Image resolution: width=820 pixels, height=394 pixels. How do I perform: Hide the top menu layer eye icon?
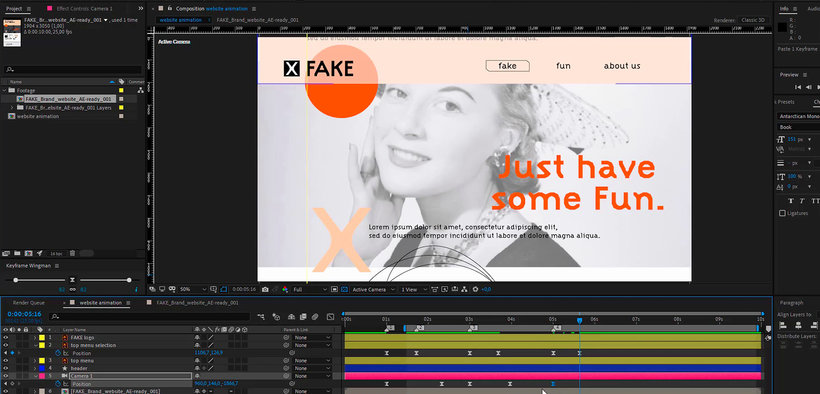pos(6,361)
